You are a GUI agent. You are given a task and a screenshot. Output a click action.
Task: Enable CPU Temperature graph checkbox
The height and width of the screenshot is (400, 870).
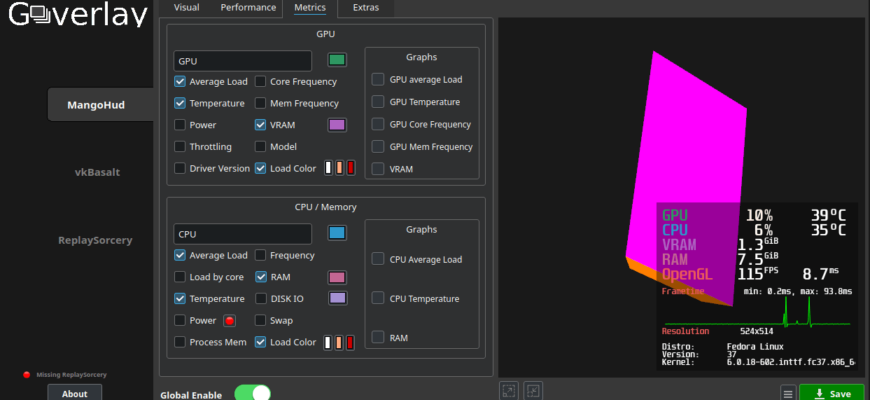click(378, 298)
